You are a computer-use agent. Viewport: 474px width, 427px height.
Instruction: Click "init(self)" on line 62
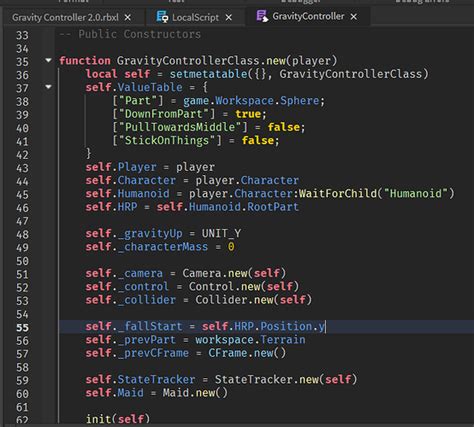coord(118,419)
